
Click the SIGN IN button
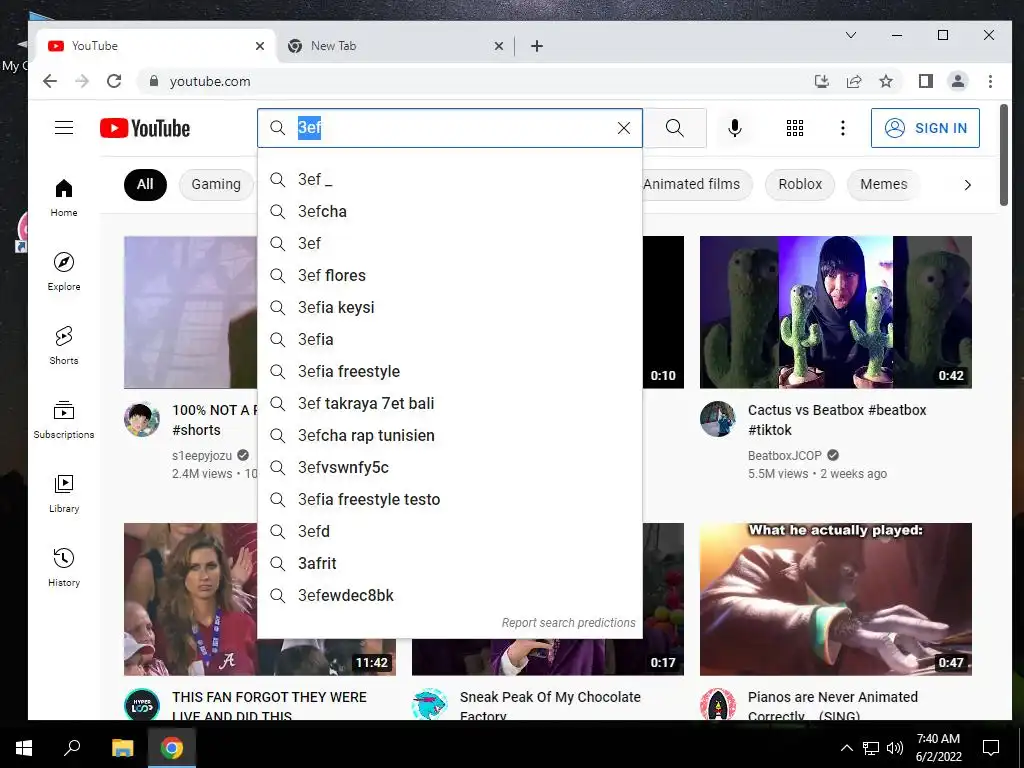[925, 128]
